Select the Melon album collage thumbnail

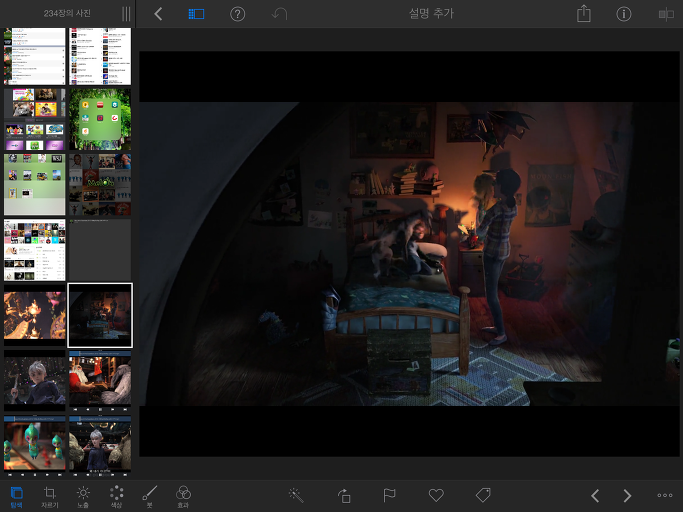(100, 185)
